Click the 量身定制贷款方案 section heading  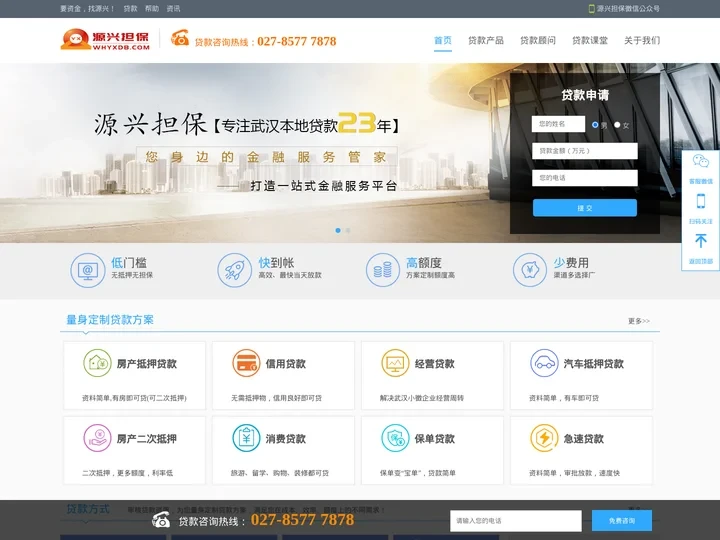tap(110, 320)
